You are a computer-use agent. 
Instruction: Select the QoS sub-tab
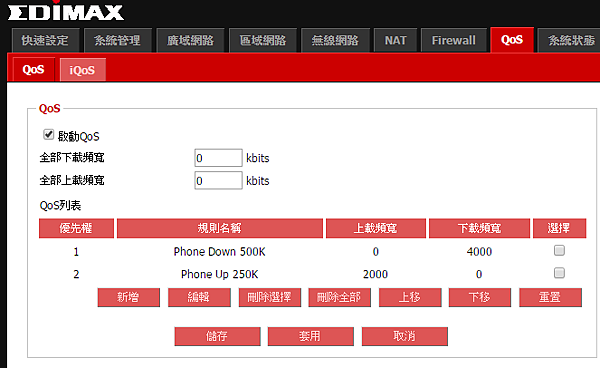point(34,70)
